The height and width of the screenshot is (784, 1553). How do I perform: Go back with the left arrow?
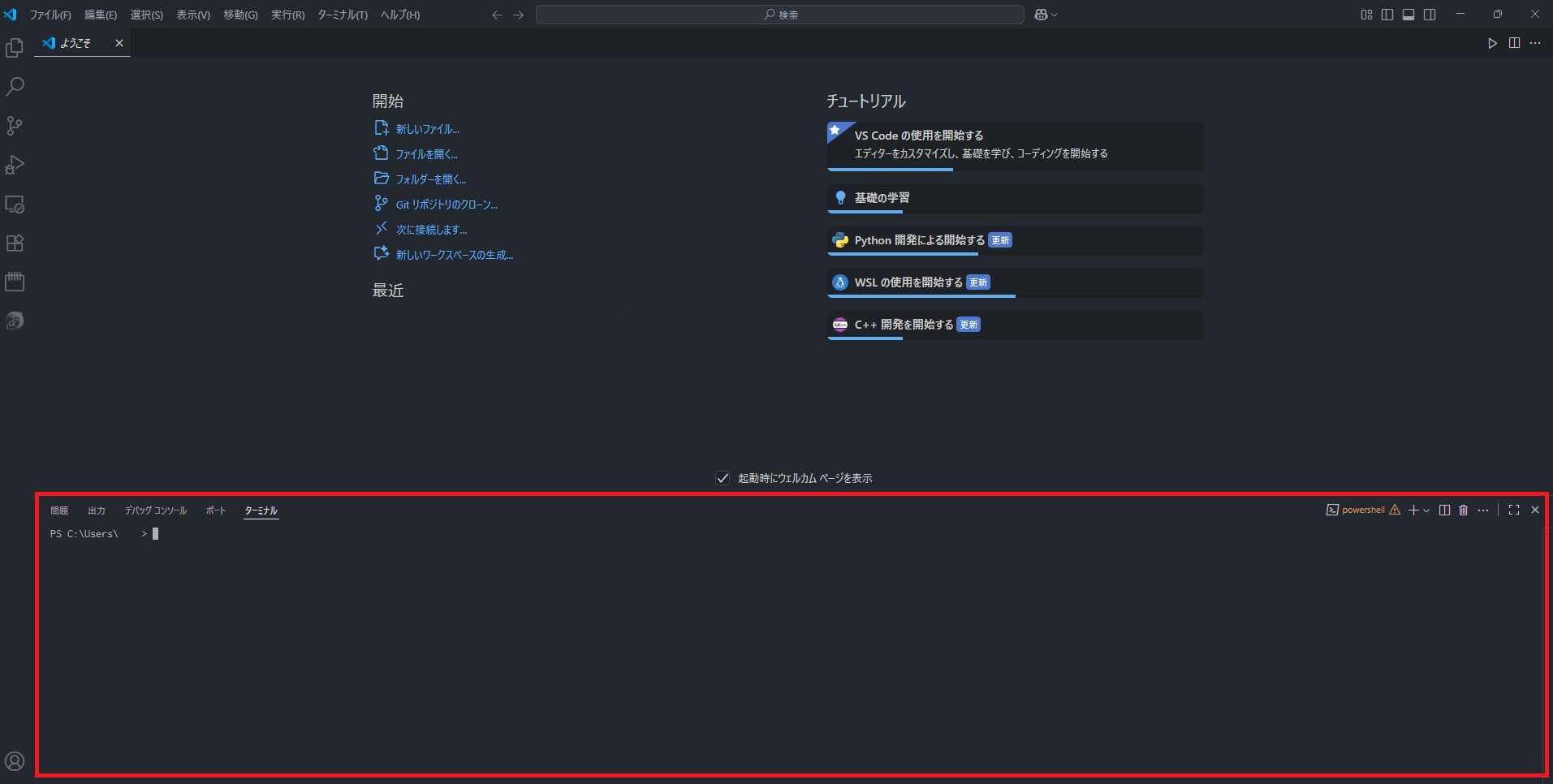point(497,15)
